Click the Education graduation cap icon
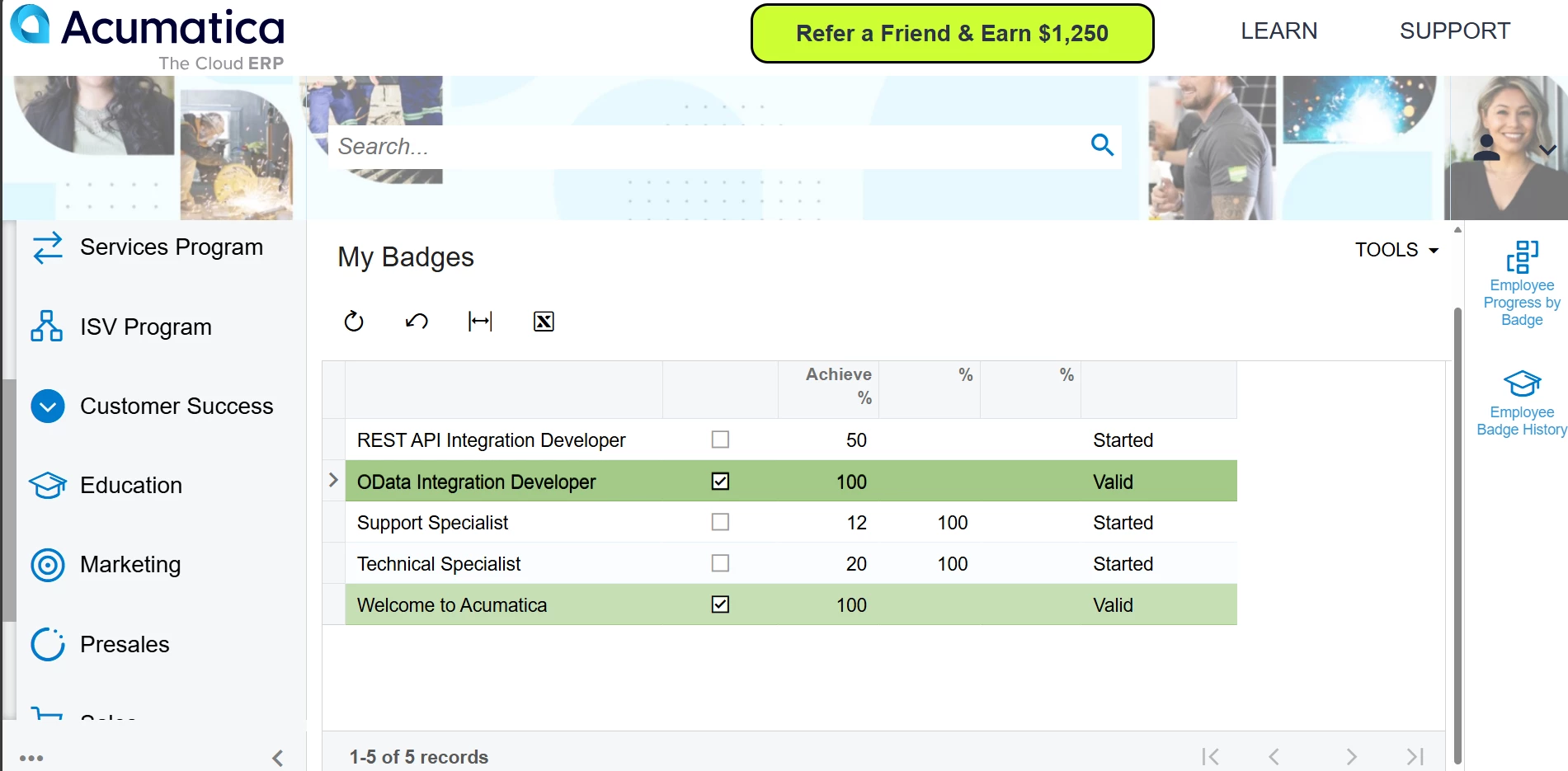The image size is (1568, 771). (48, 485)
